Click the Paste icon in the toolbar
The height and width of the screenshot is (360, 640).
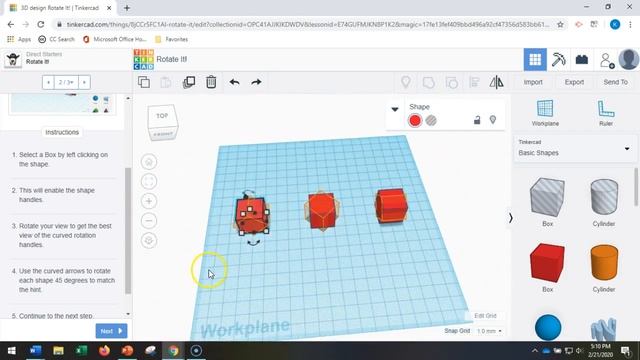click(166, 82)
